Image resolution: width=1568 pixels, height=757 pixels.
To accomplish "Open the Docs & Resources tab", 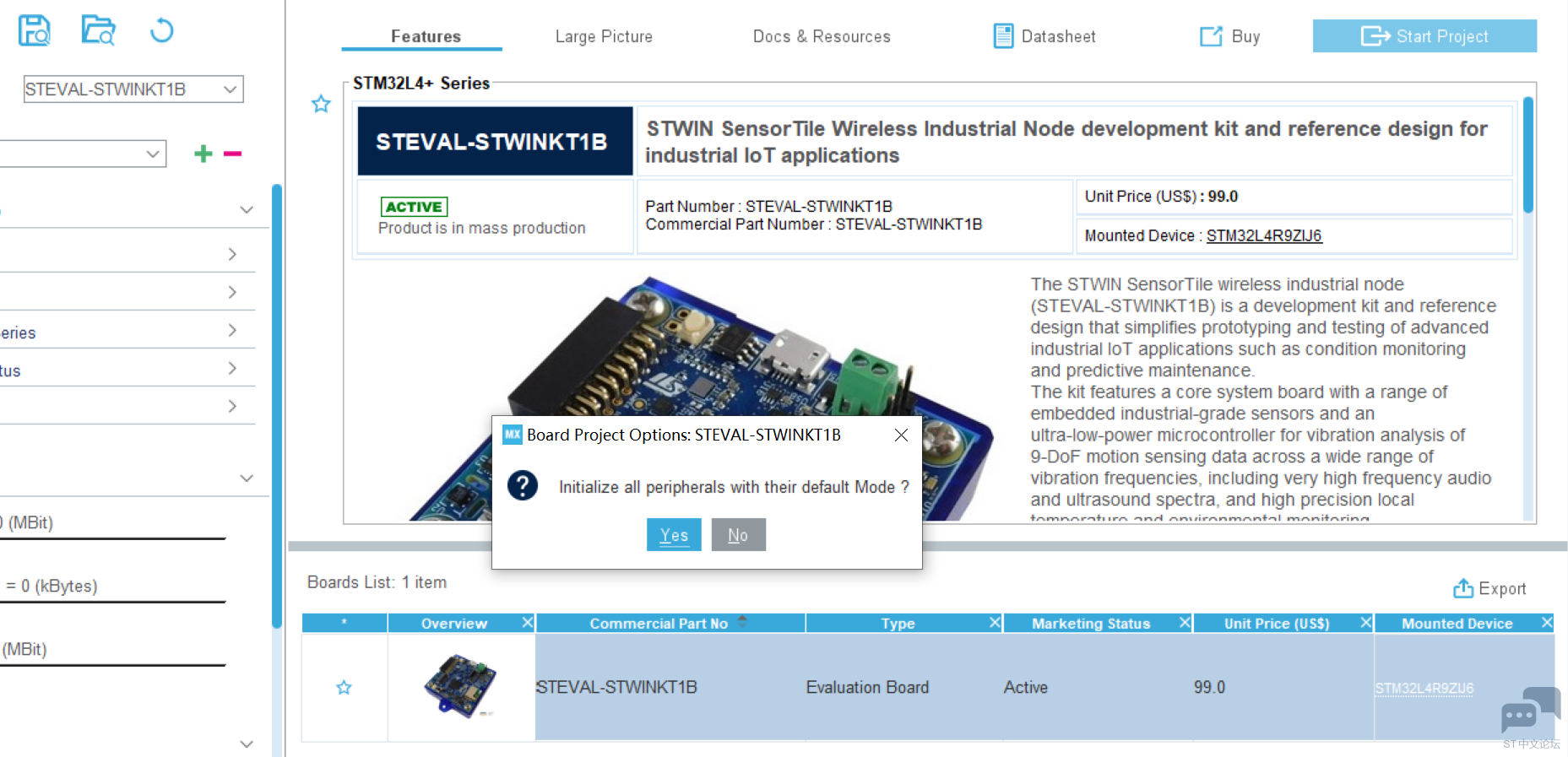I will pos(822,36).
